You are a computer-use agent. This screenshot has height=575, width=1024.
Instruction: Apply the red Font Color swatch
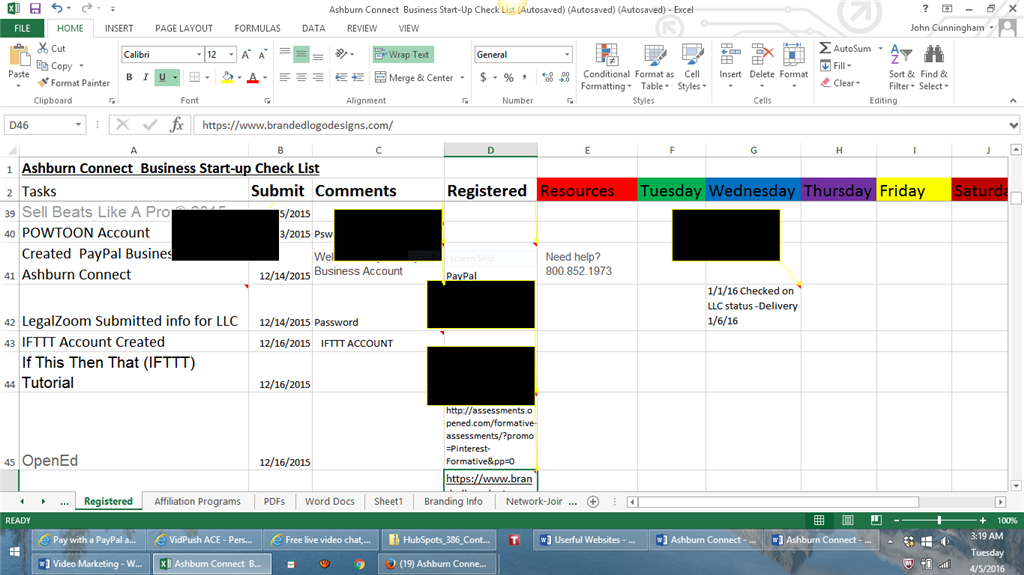click(x=253, y=77)
